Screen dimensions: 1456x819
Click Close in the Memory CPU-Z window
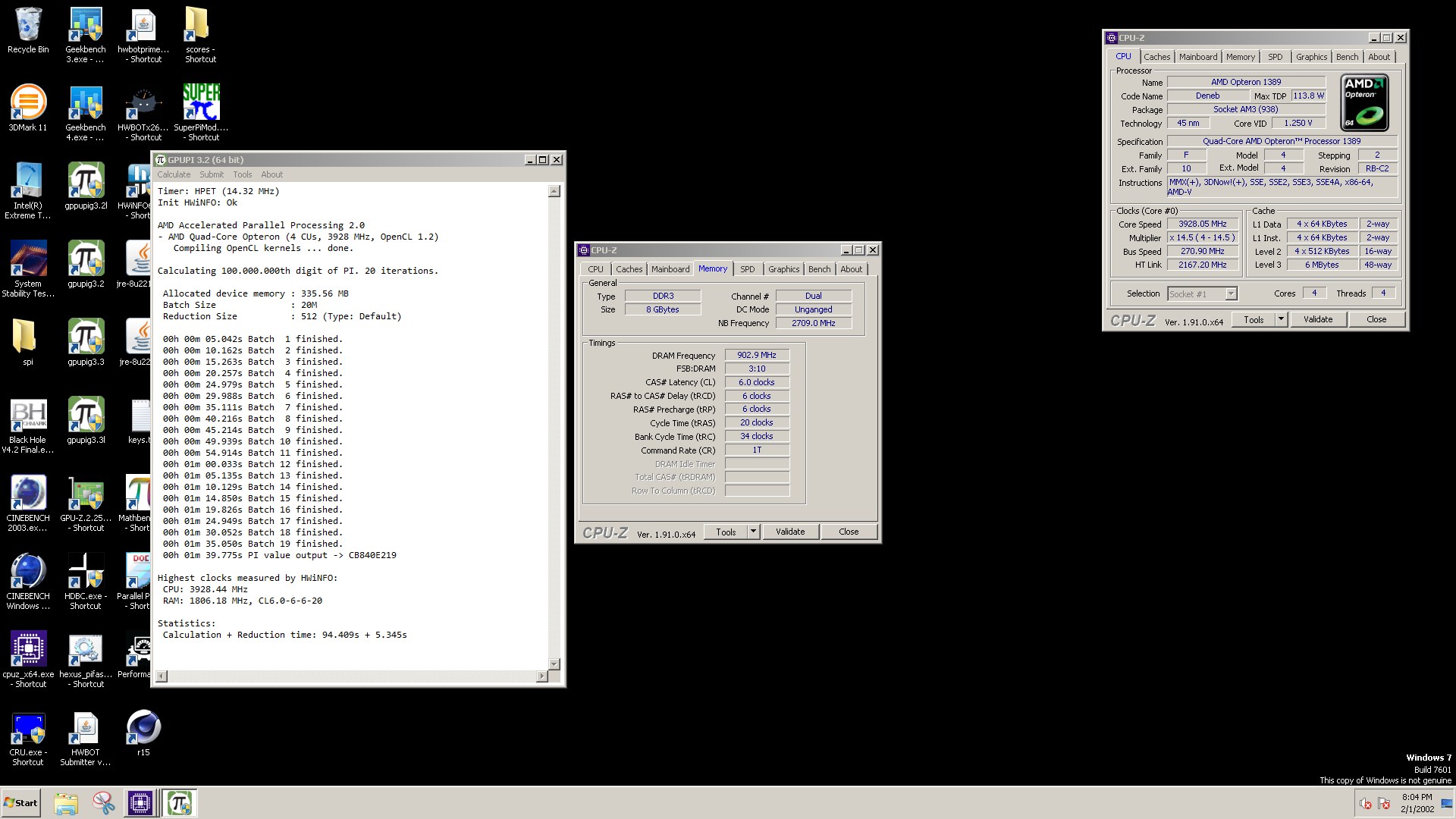point(849,532)
